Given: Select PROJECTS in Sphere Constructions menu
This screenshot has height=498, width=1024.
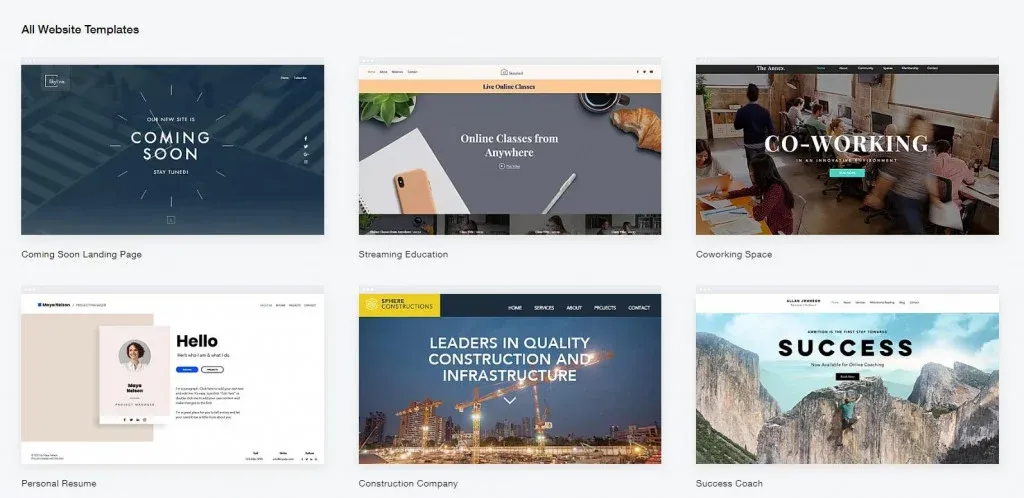Looking at the screenshot, I should (605, 307).
